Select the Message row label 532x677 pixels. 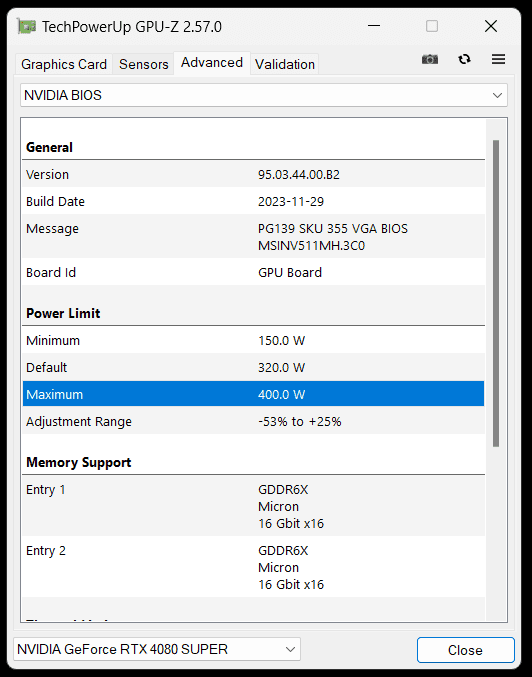click(52, 229)
